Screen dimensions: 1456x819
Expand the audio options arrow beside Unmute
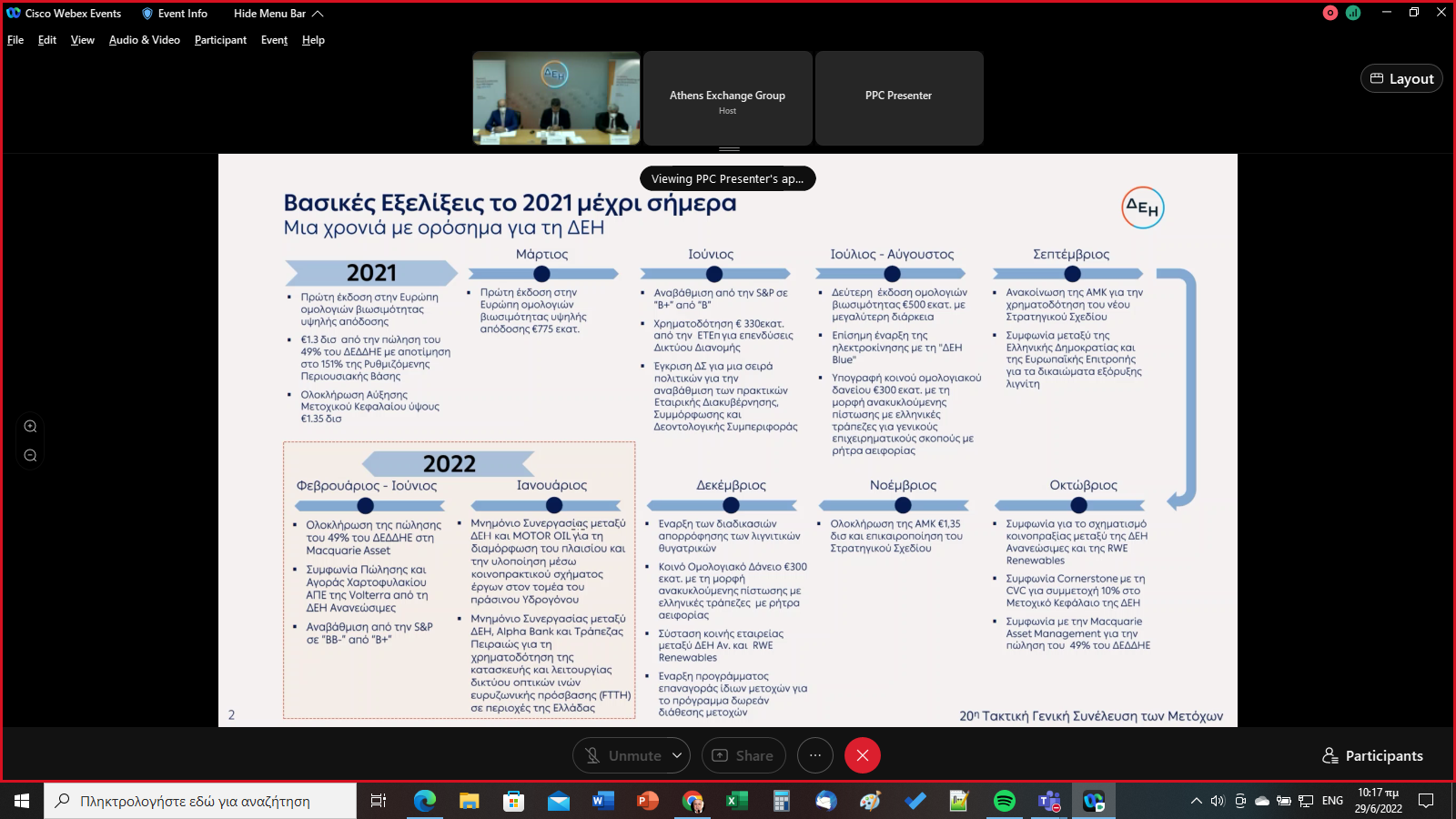(677, 755)
